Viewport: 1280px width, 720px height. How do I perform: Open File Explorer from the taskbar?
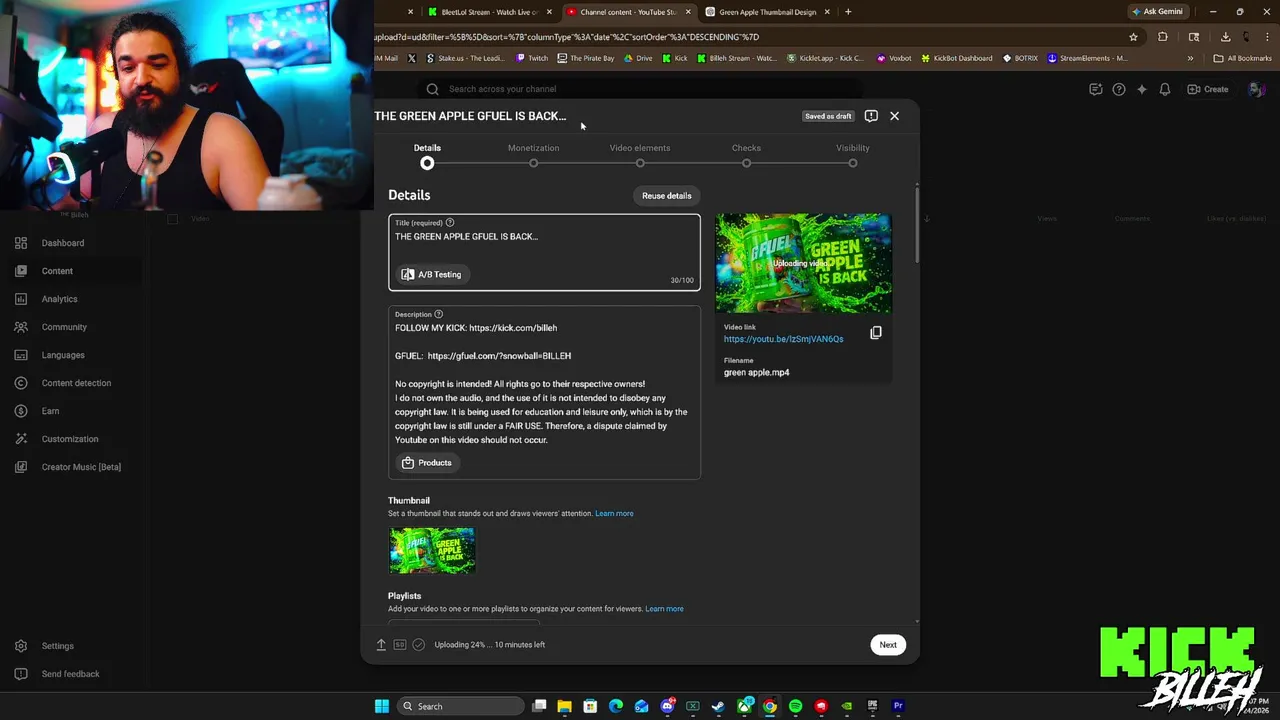564,706
